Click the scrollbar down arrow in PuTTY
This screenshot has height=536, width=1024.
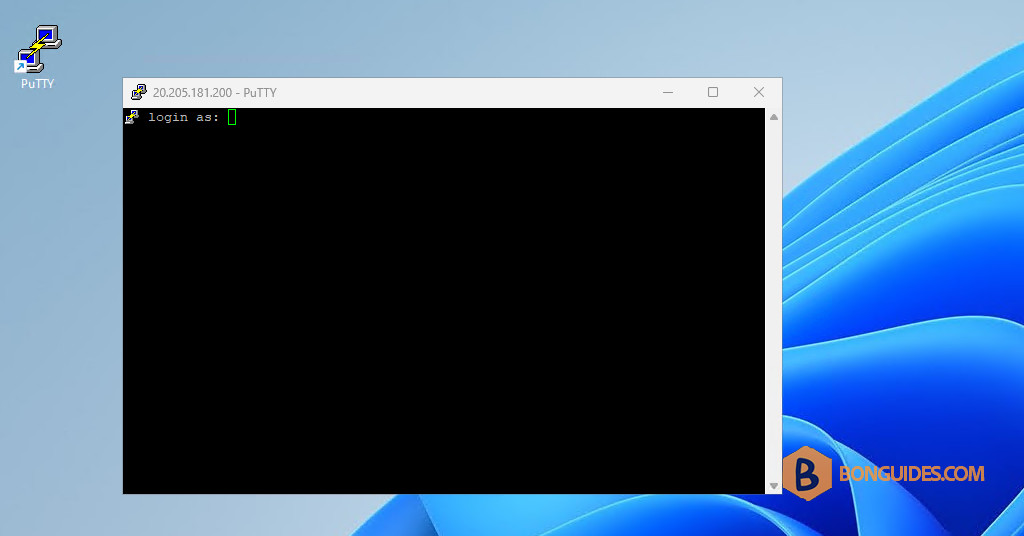[x=774, y=486]
